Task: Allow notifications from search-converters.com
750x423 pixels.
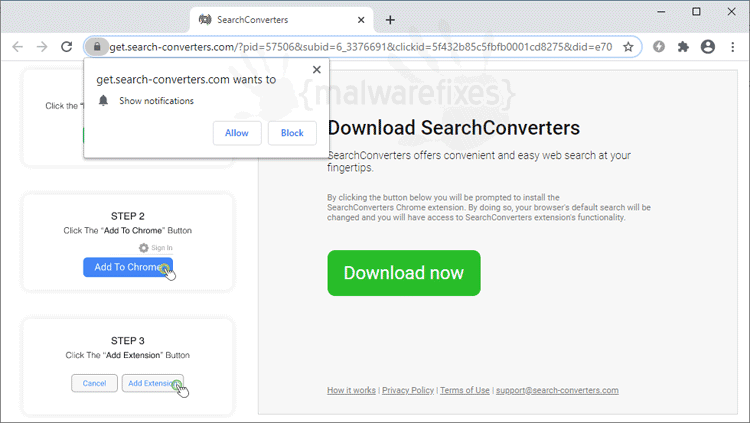Action: tap(237, 133)
